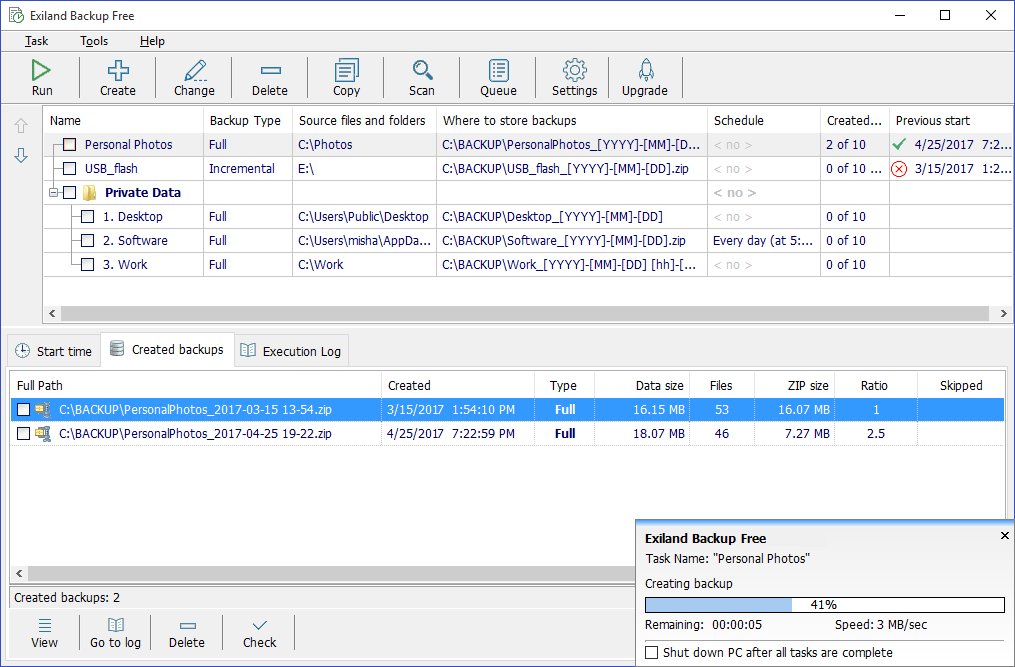This screenshot has height=667, width=1015.
Task: Click the '2 of 10' created count
Action: pos(845,144)
